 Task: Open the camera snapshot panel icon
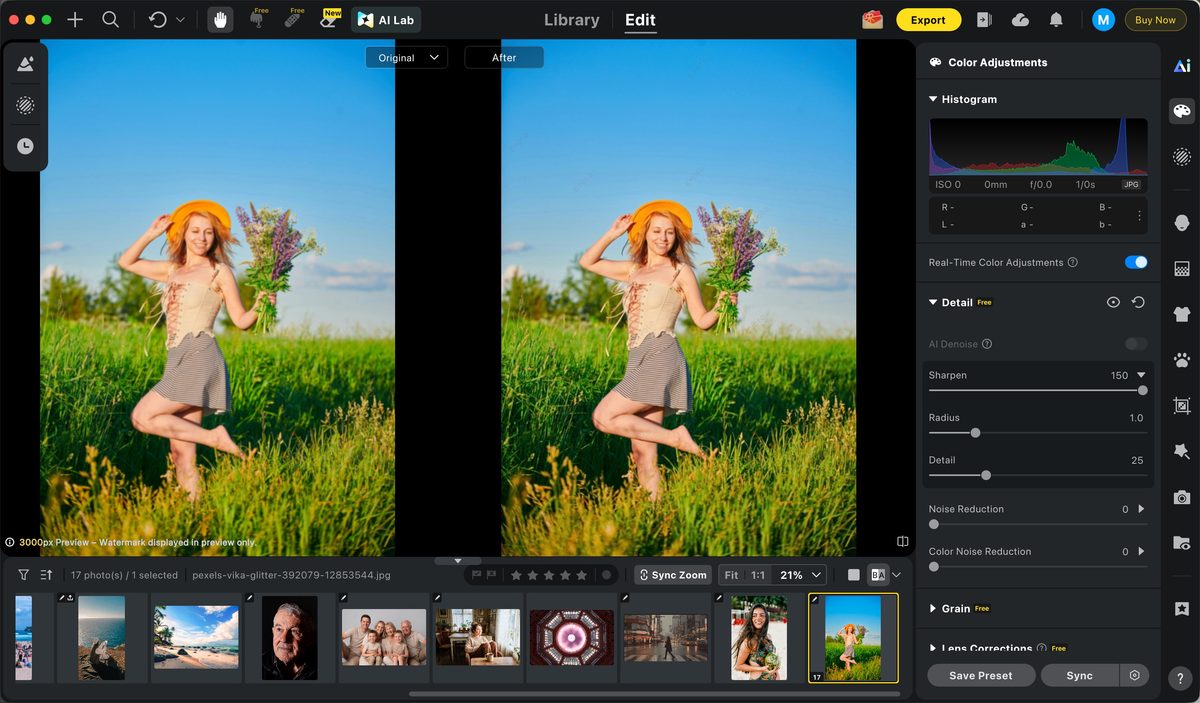point(1182,498)
